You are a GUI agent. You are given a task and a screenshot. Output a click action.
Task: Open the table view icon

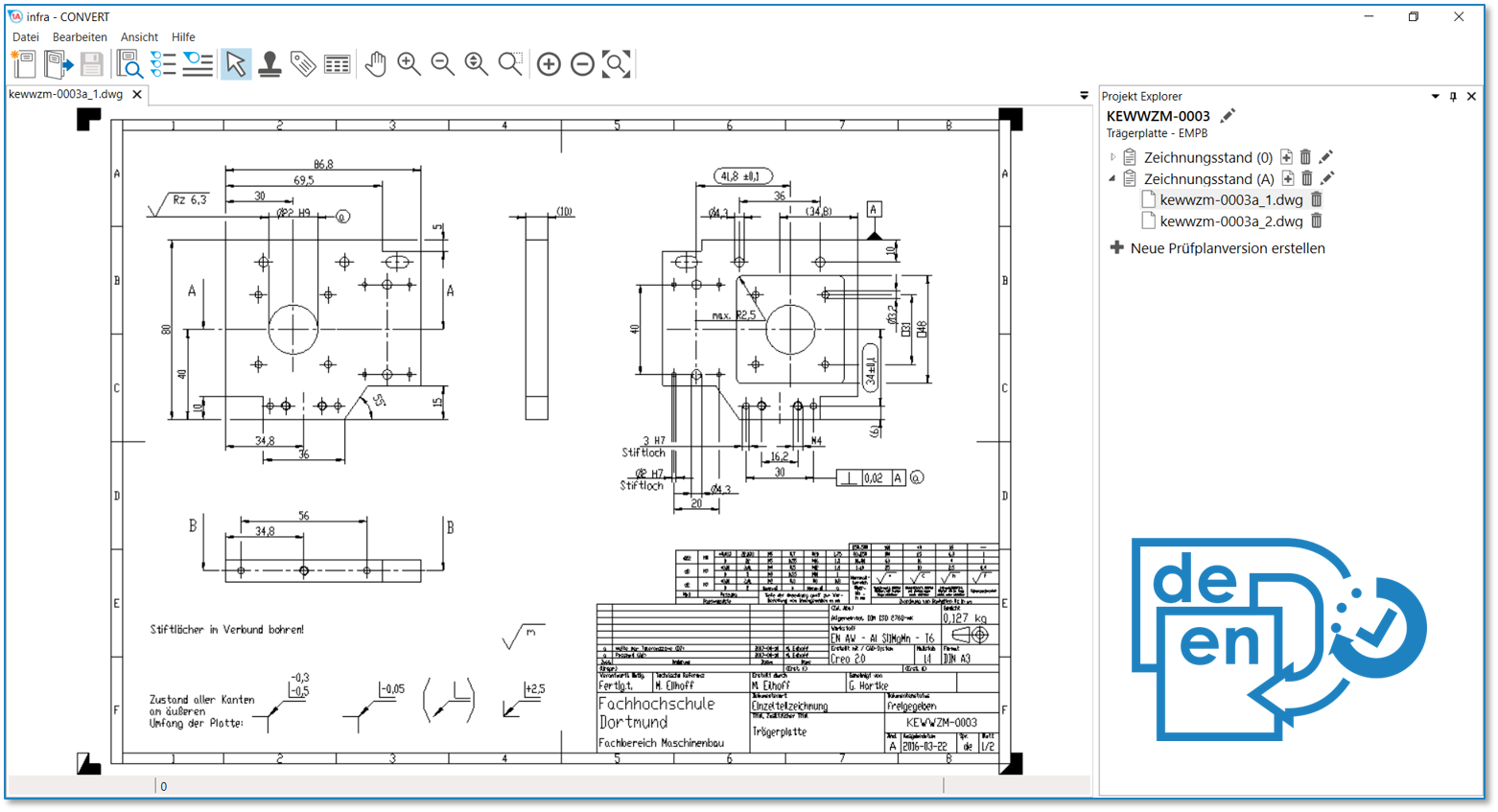[337, 64]
